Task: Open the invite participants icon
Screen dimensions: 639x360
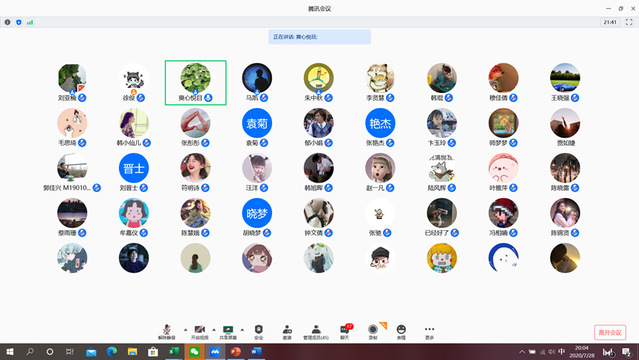Action: pyautogui.click(x=287, y=332)
